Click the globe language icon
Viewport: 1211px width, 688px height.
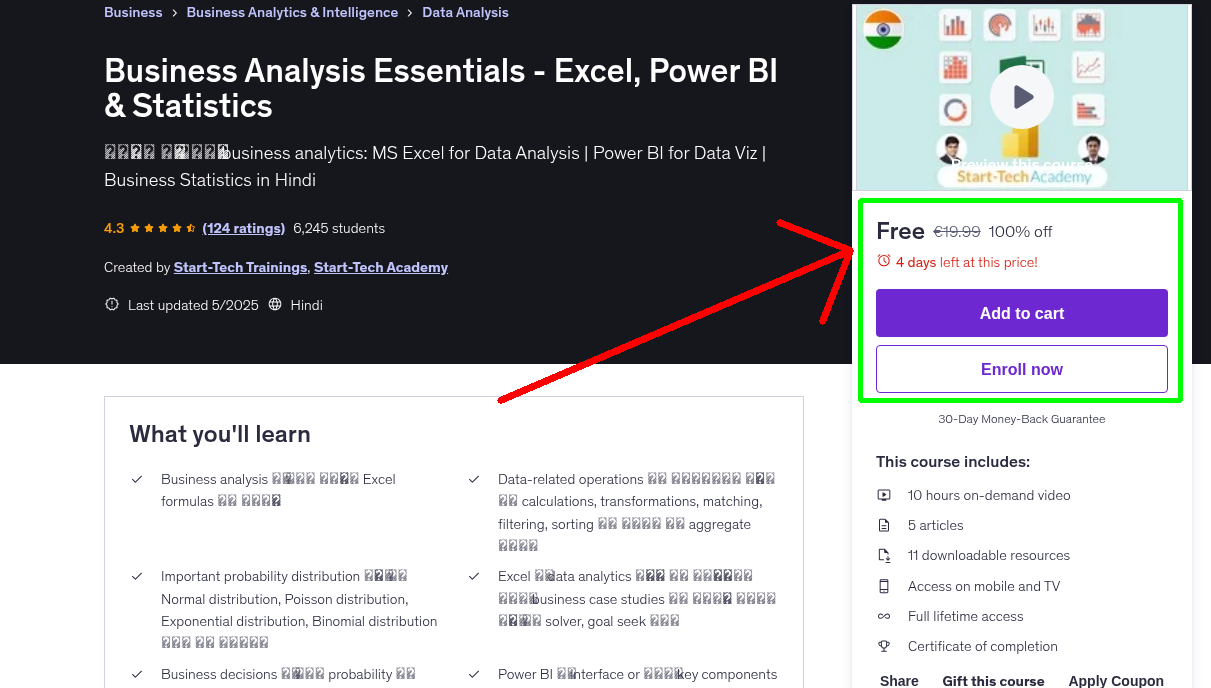click(276, 305)
